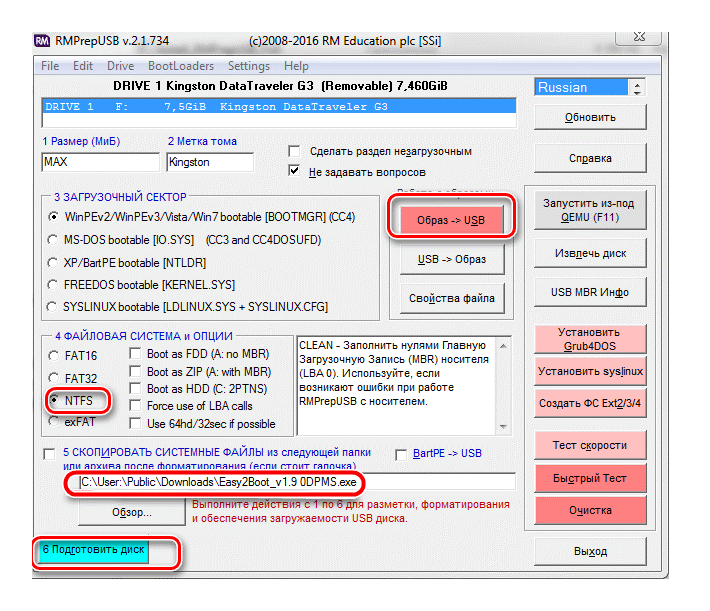
Task: Select DRIVE 1 Kingston DataTraveler row
Action: (279, 107)
